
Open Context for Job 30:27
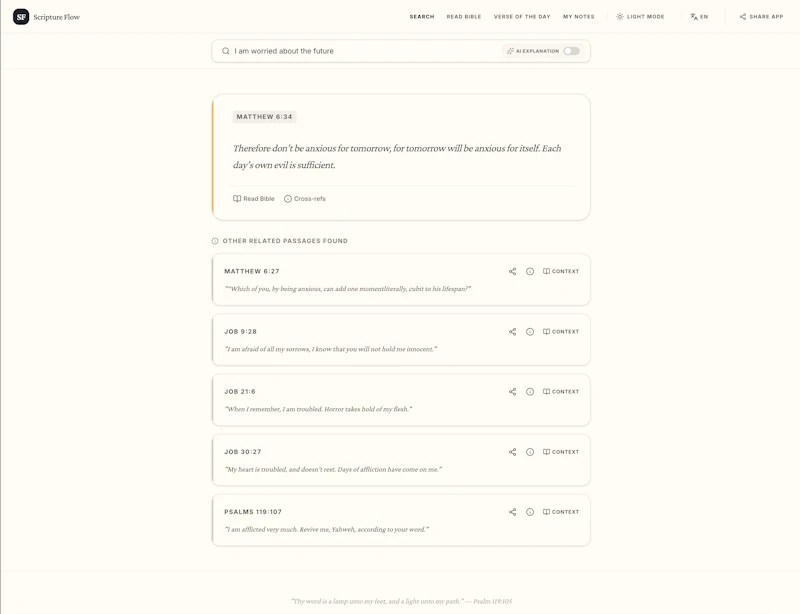click(x=561, y=452)
